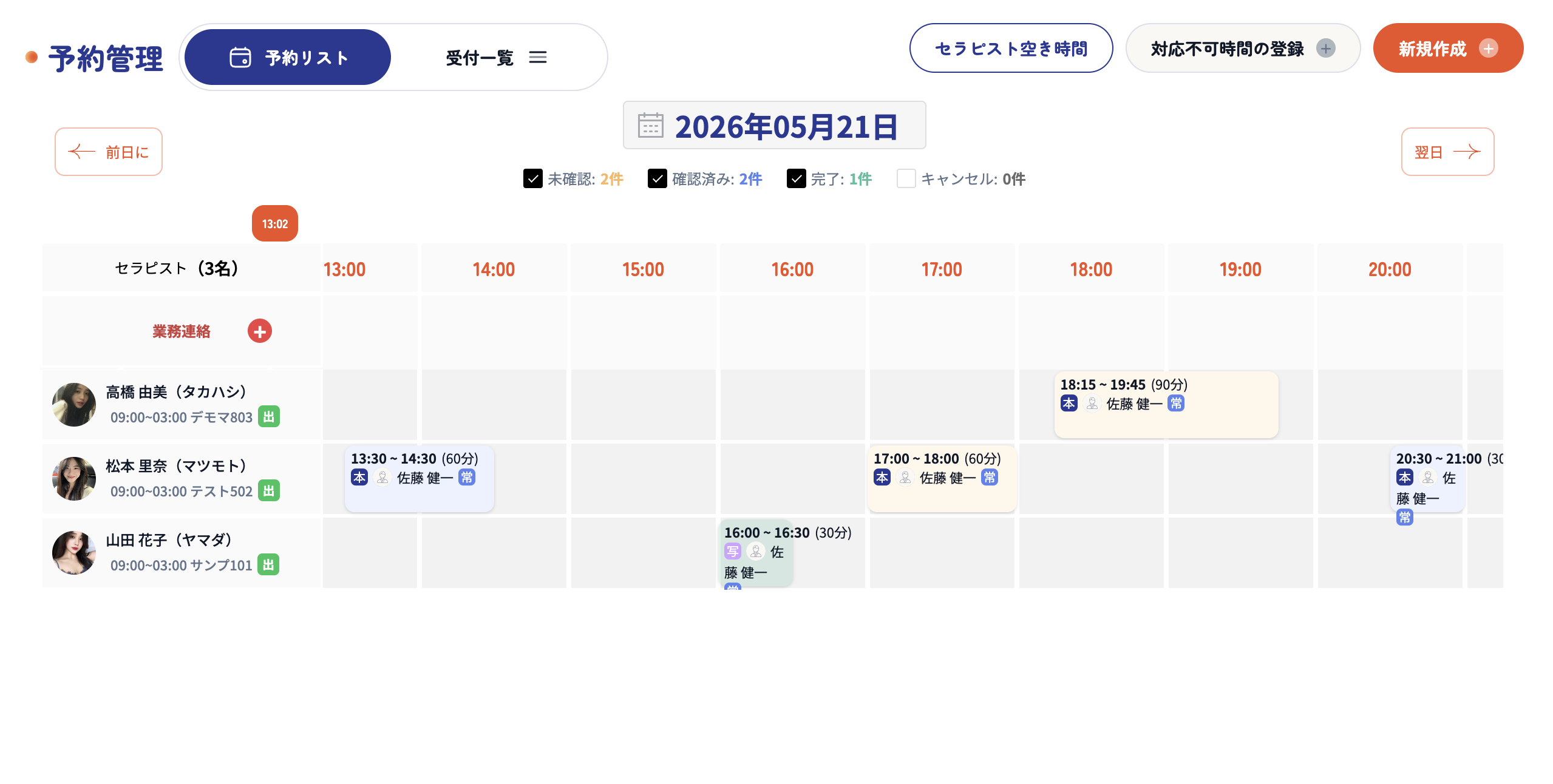Image resolution: width=1553 pixels, height=784 pixels.
Task: Open the 2026年05月21日 date picker
Action: pyautogui.click(x=774, y=126)
